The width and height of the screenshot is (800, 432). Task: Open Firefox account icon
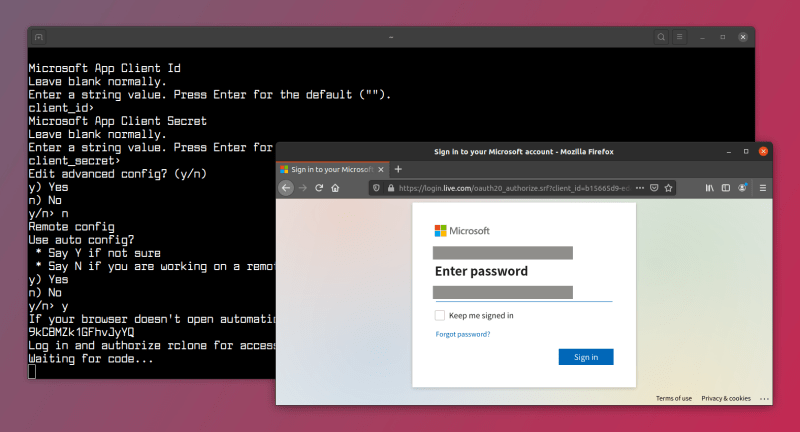coord(742,188)
